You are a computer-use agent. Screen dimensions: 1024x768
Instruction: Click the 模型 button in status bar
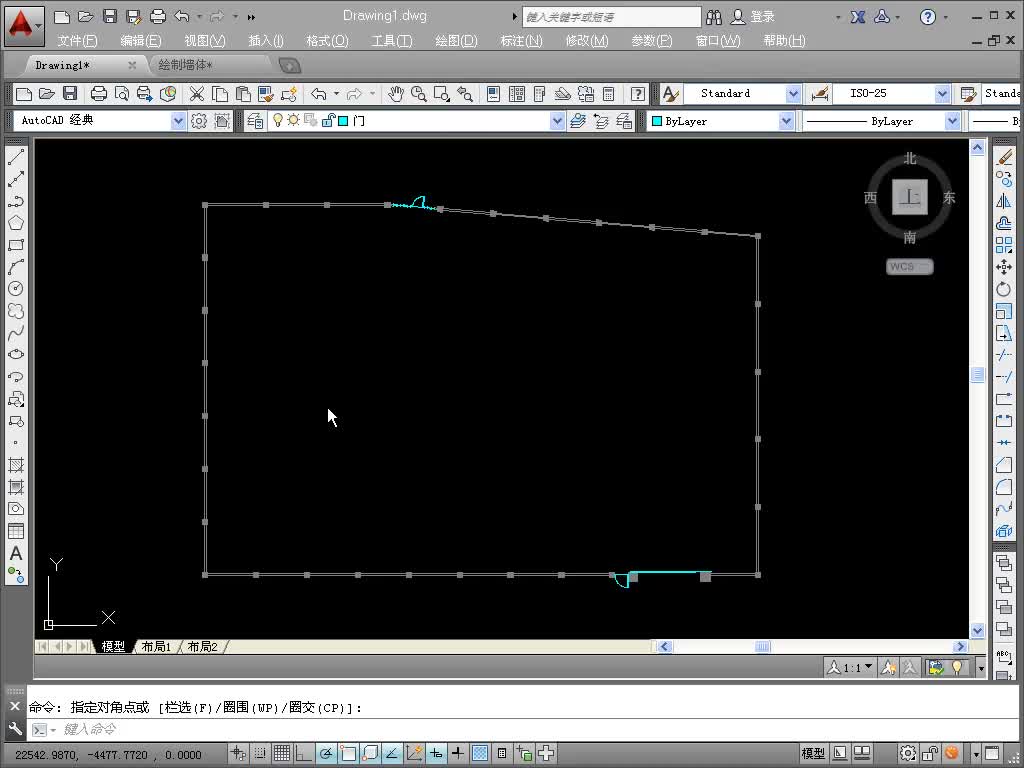tap(812, 754)
